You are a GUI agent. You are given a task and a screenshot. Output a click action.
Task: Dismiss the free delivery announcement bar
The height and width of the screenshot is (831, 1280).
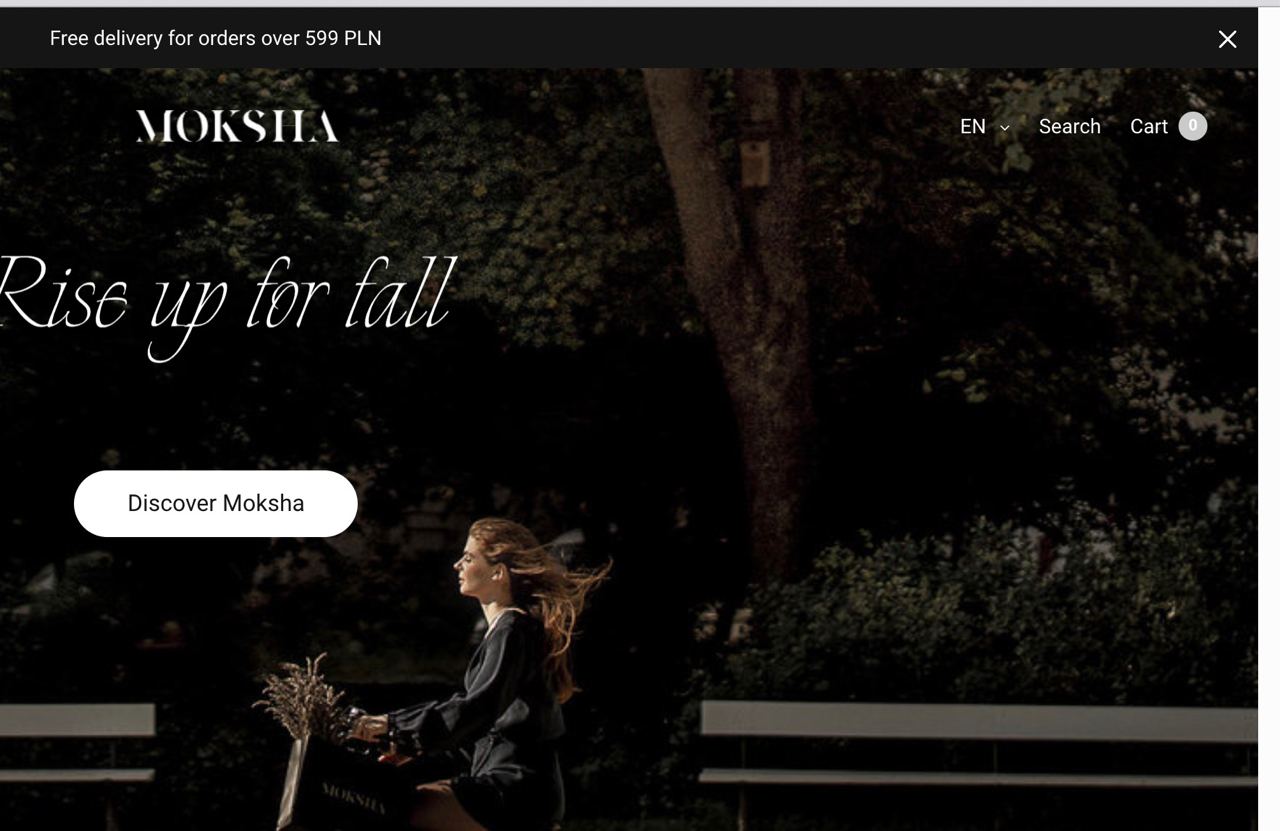point(1227,39)
